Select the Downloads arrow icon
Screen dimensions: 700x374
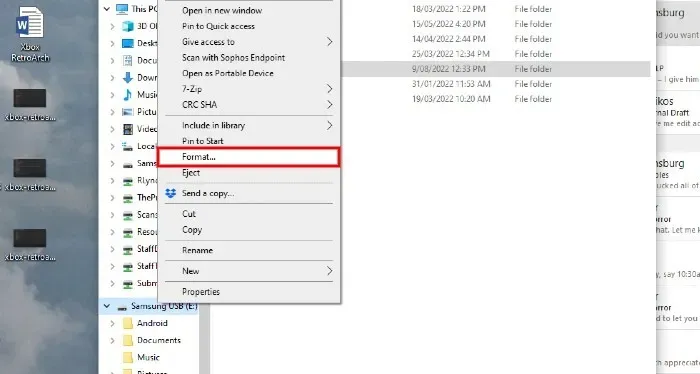click(x=128, y=78)
